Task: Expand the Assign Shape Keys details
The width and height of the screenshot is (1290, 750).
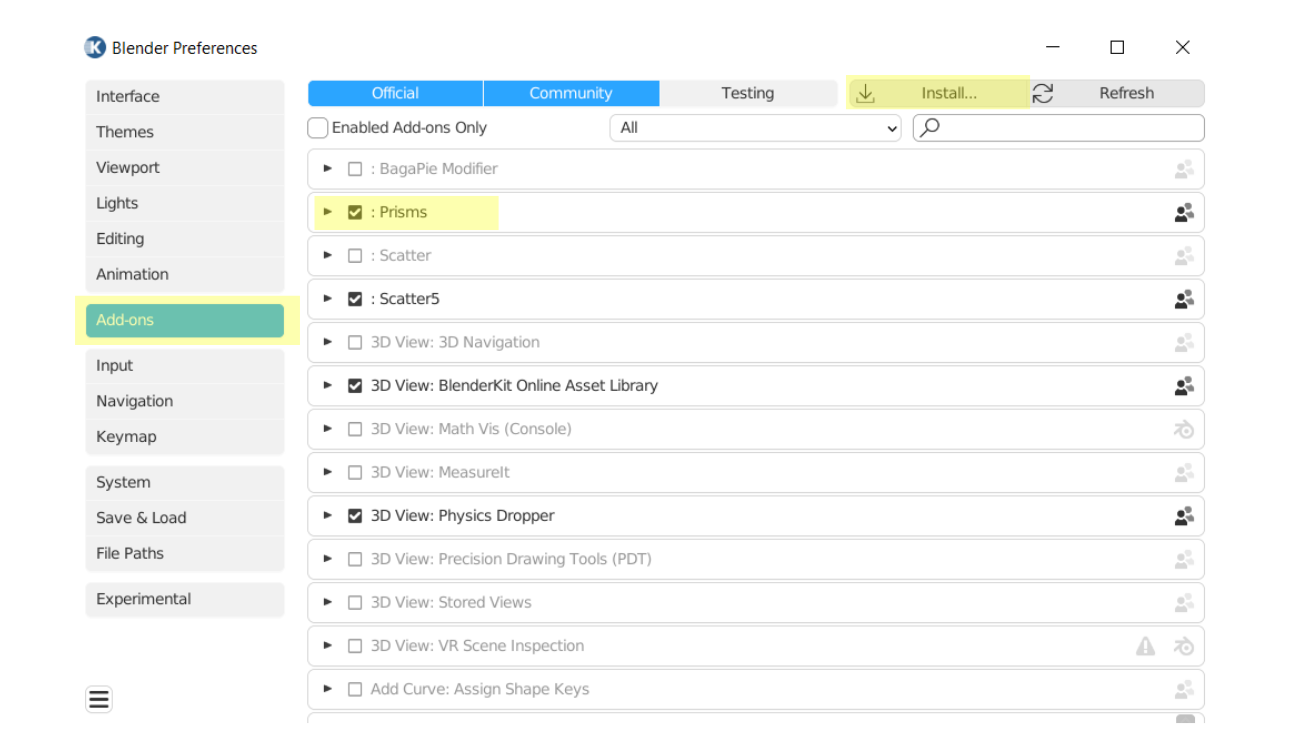Action: pos(327,689)
